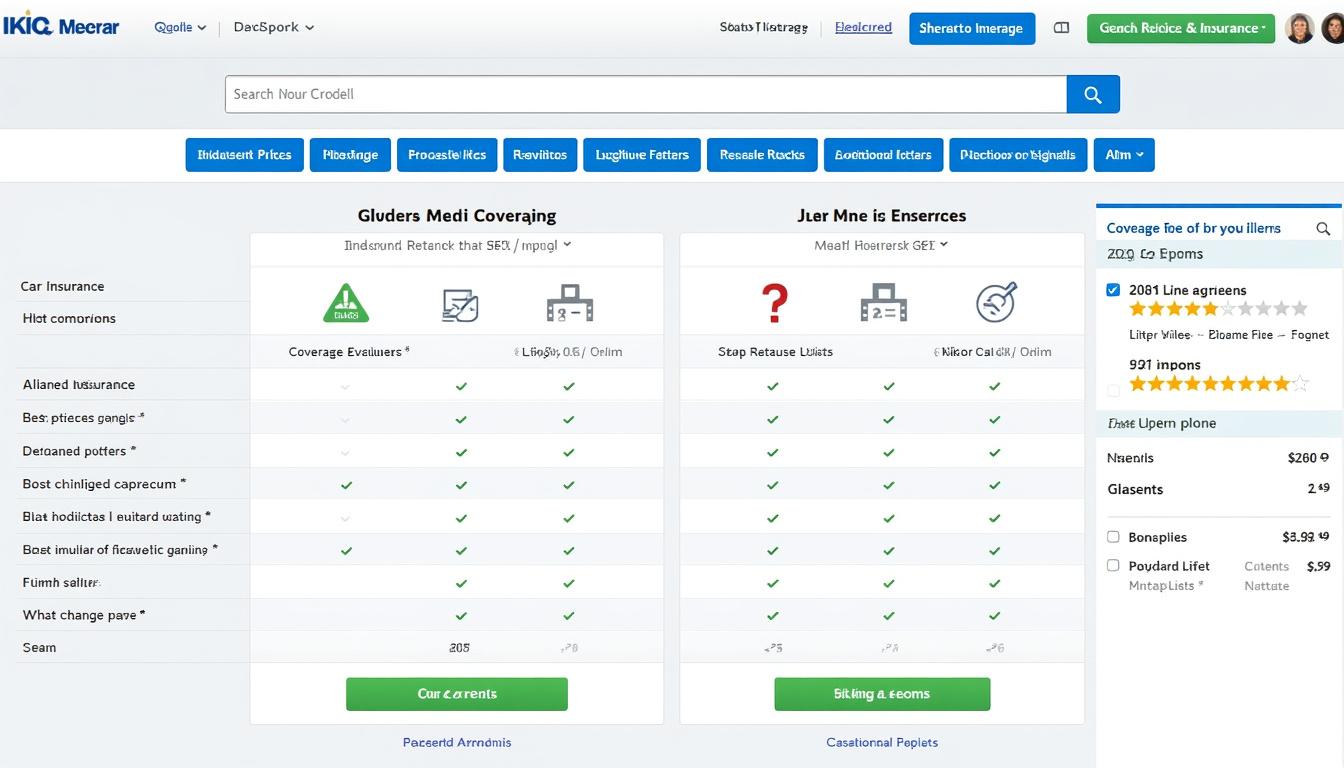1344x768 pixels.
Task: Select the document checklist plan icon
Action: (460, 304)
